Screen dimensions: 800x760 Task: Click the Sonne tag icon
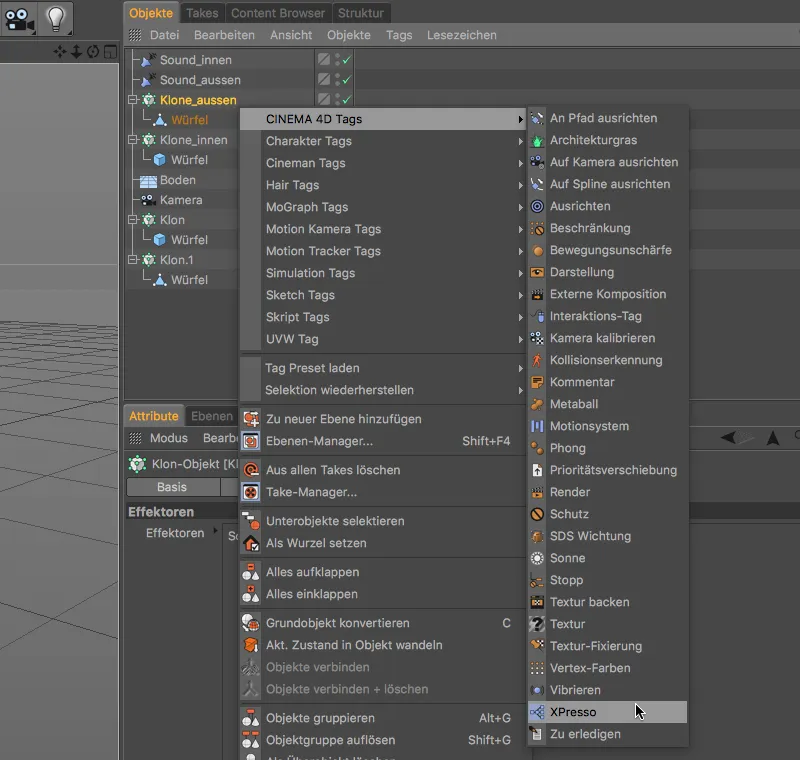(x=537, y=558)
